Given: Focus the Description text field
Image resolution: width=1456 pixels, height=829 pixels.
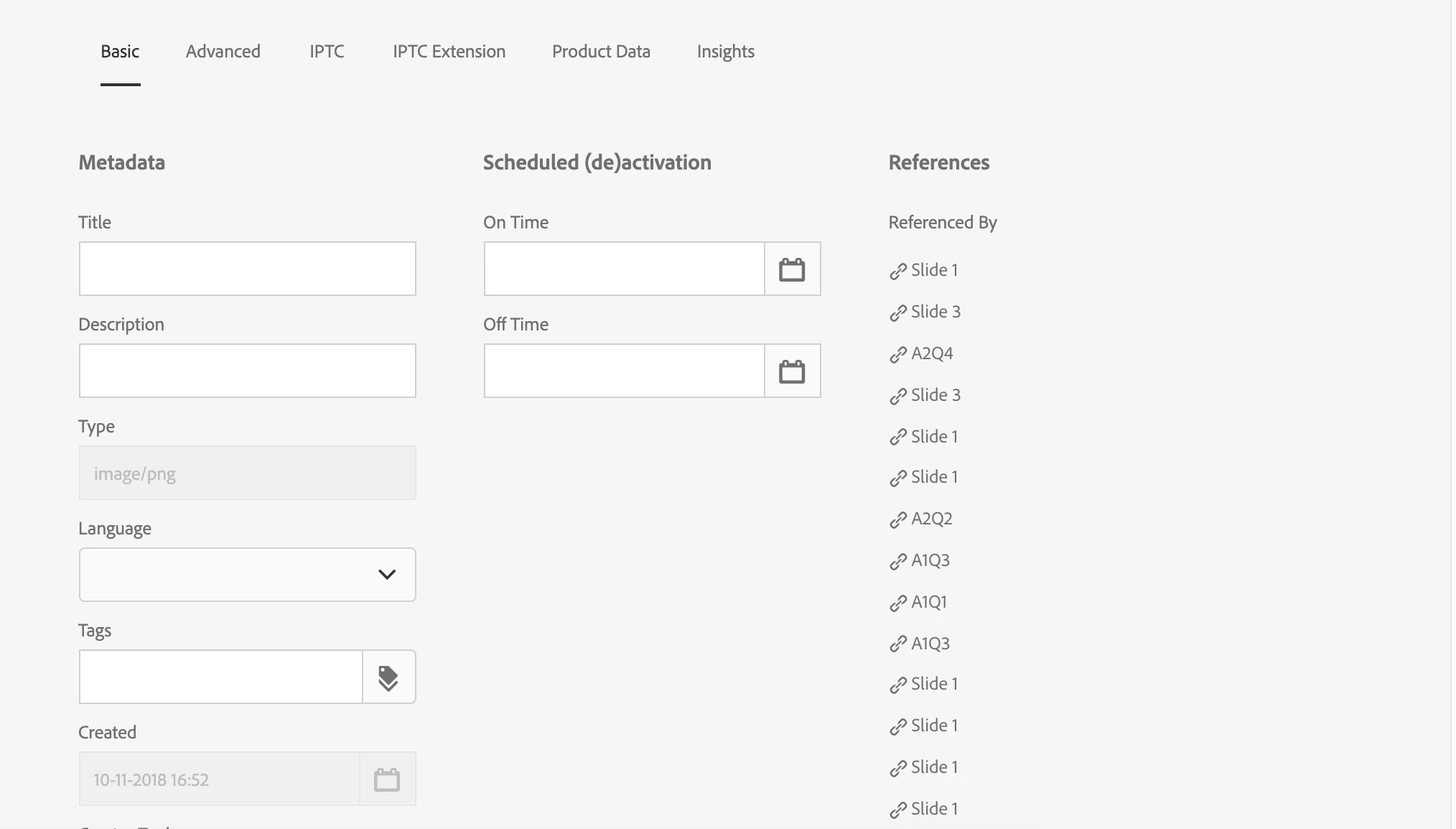Looking at the screenshot, I should pyautogui.click(x=247, y=371).
